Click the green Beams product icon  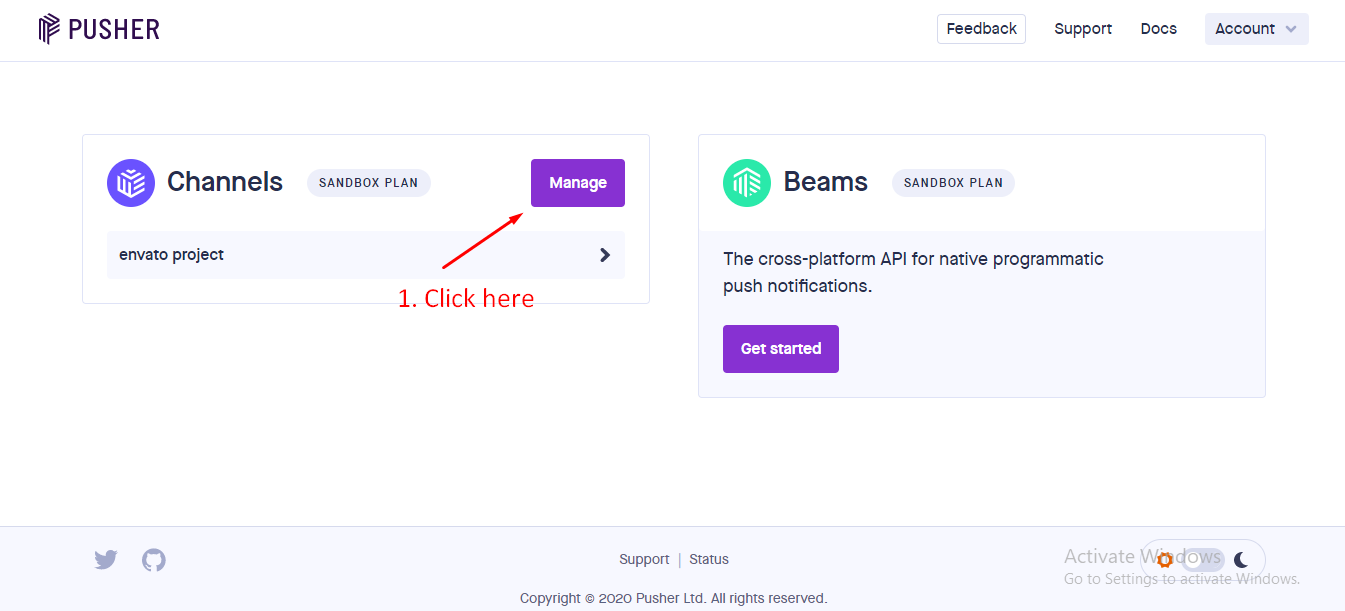tap(747, 183)
